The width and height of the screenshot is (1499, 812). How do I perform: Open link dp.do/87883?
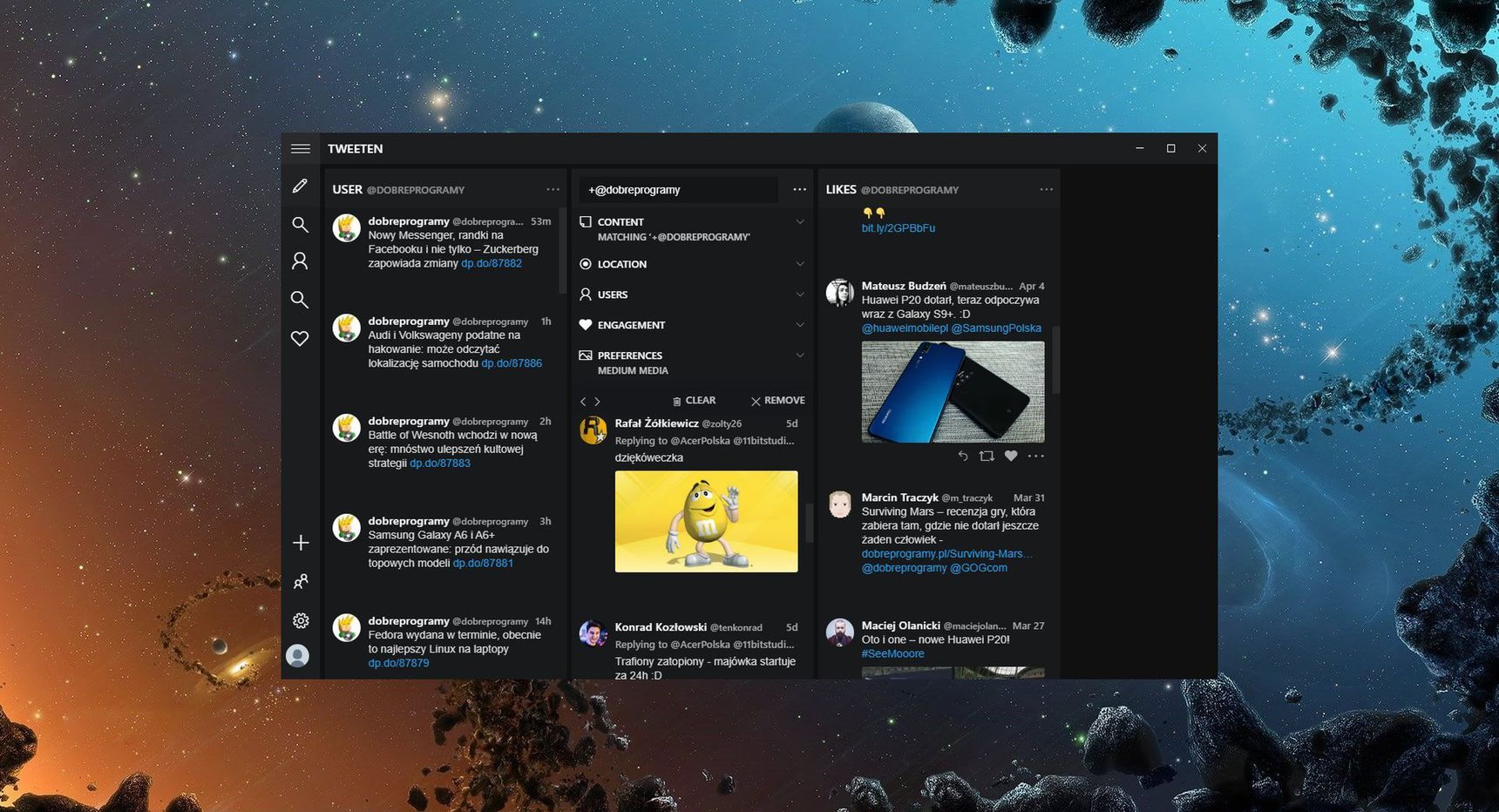pyautogui.click(x=440, y=464)
